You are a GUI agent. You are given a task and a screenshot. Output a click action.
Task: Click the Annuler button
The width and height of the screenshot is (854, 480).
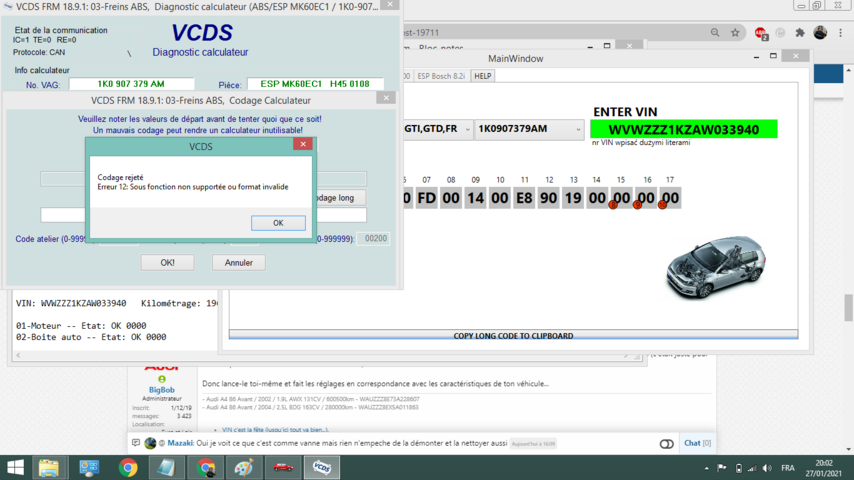239,263
